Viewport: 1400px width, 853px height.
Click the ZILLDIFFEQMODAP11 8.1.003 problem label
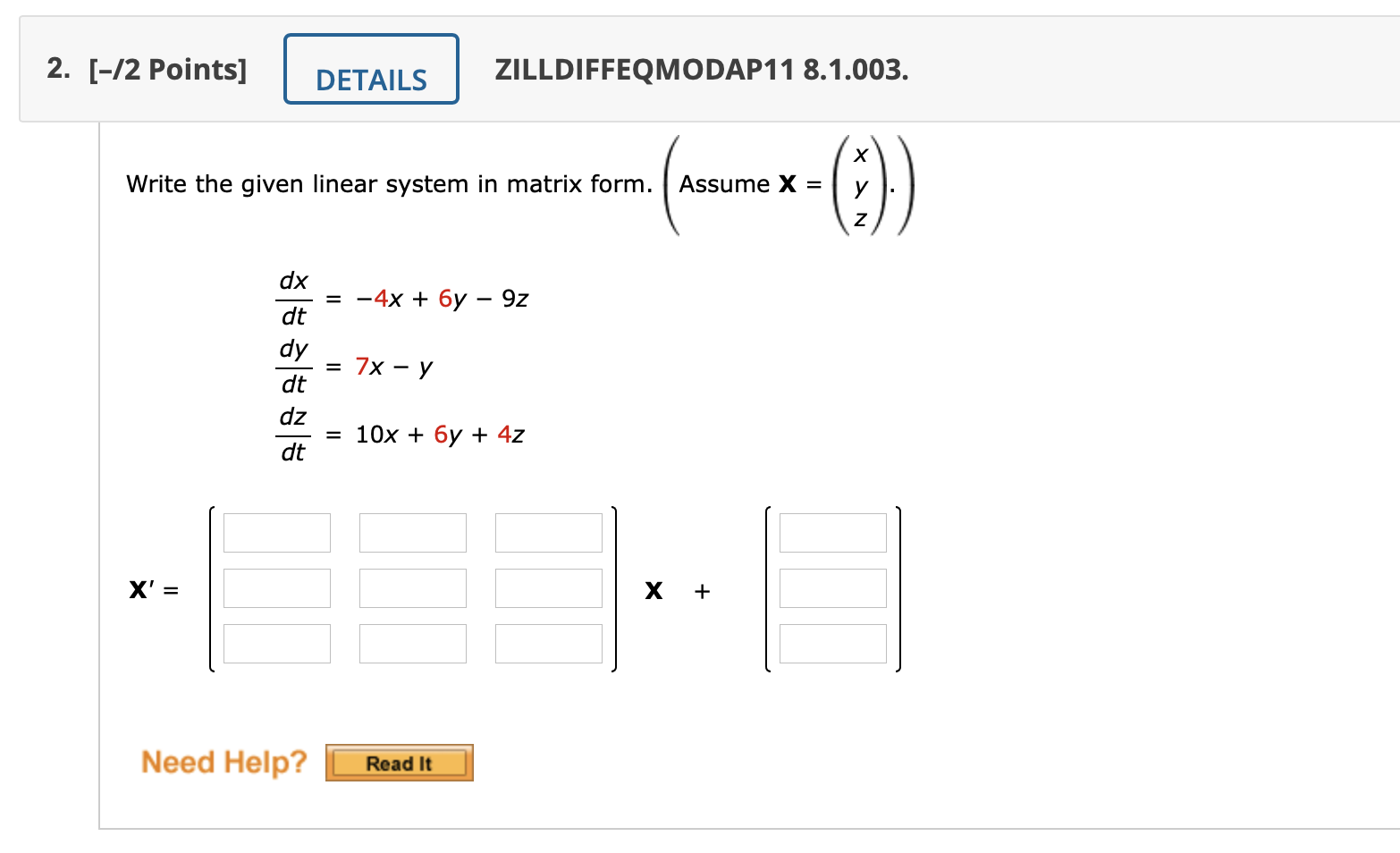pyautogui.click(x=701, y=71)
